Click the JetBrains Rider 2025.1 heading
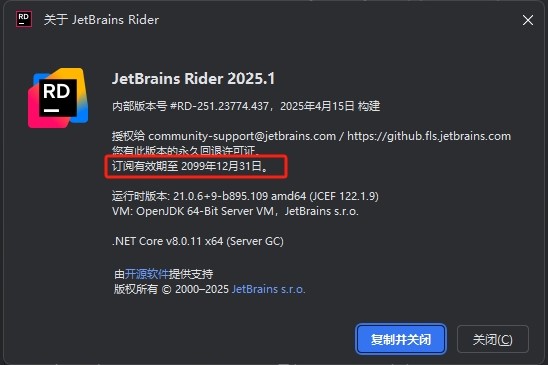Screen dimensions: 548x365 [x=193, y=78]
